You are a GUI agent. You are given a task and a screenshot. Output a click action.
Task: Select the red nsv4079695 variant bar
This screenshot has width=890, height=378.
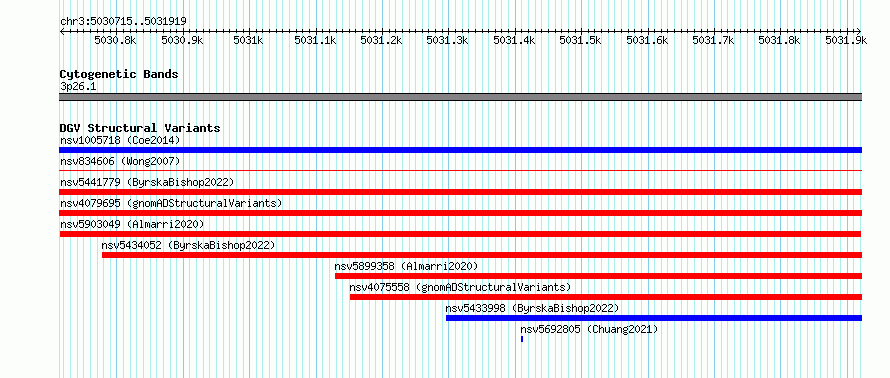(x=460, y=213)
